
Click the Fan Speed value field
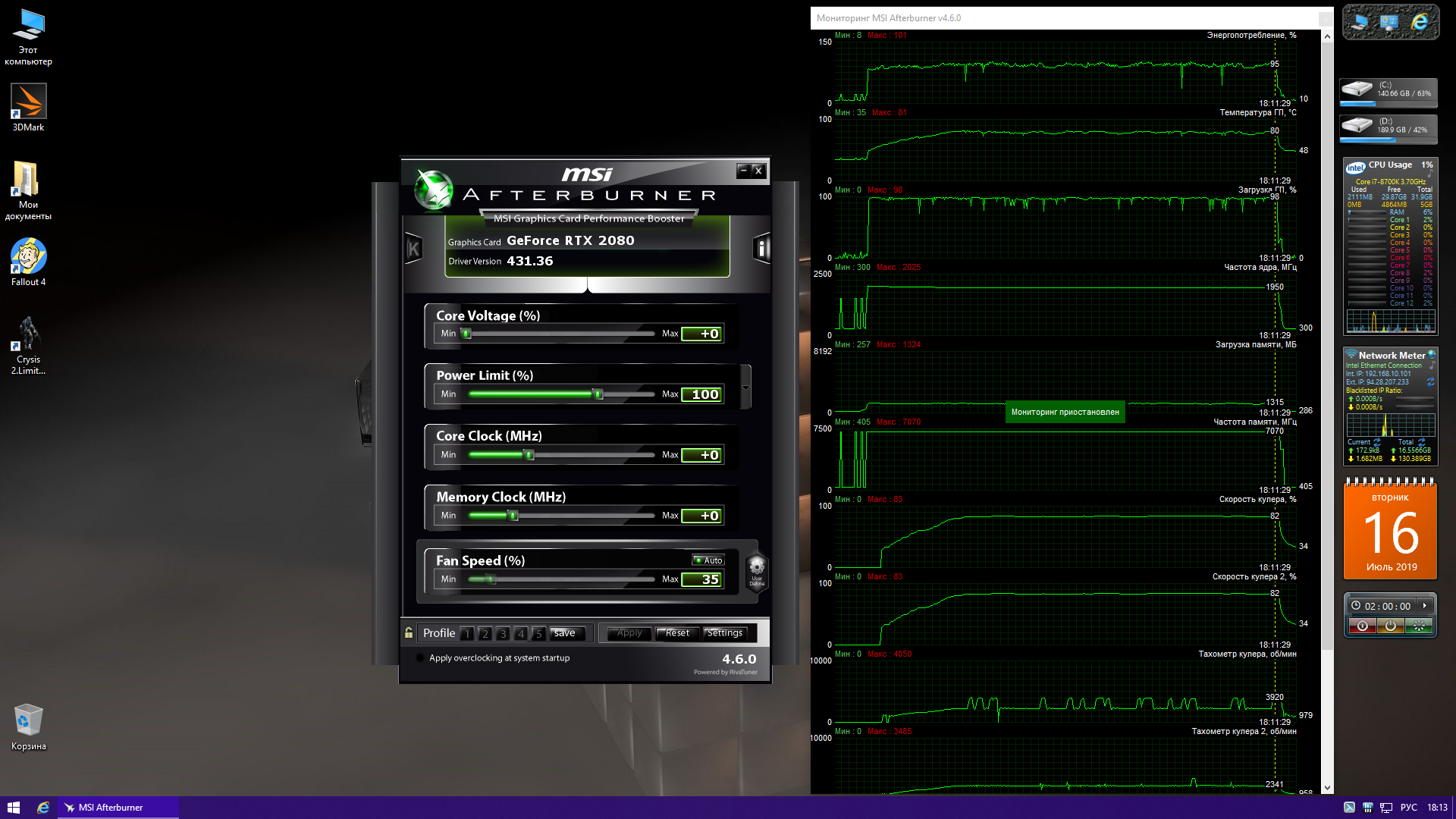coord(701,579)
